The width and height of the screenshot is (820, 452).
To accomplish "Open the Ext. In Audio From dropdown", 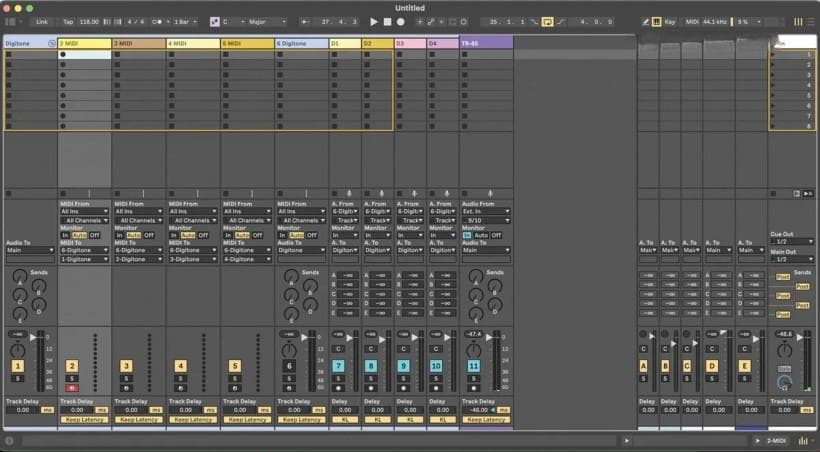I will tap(486, 211).
